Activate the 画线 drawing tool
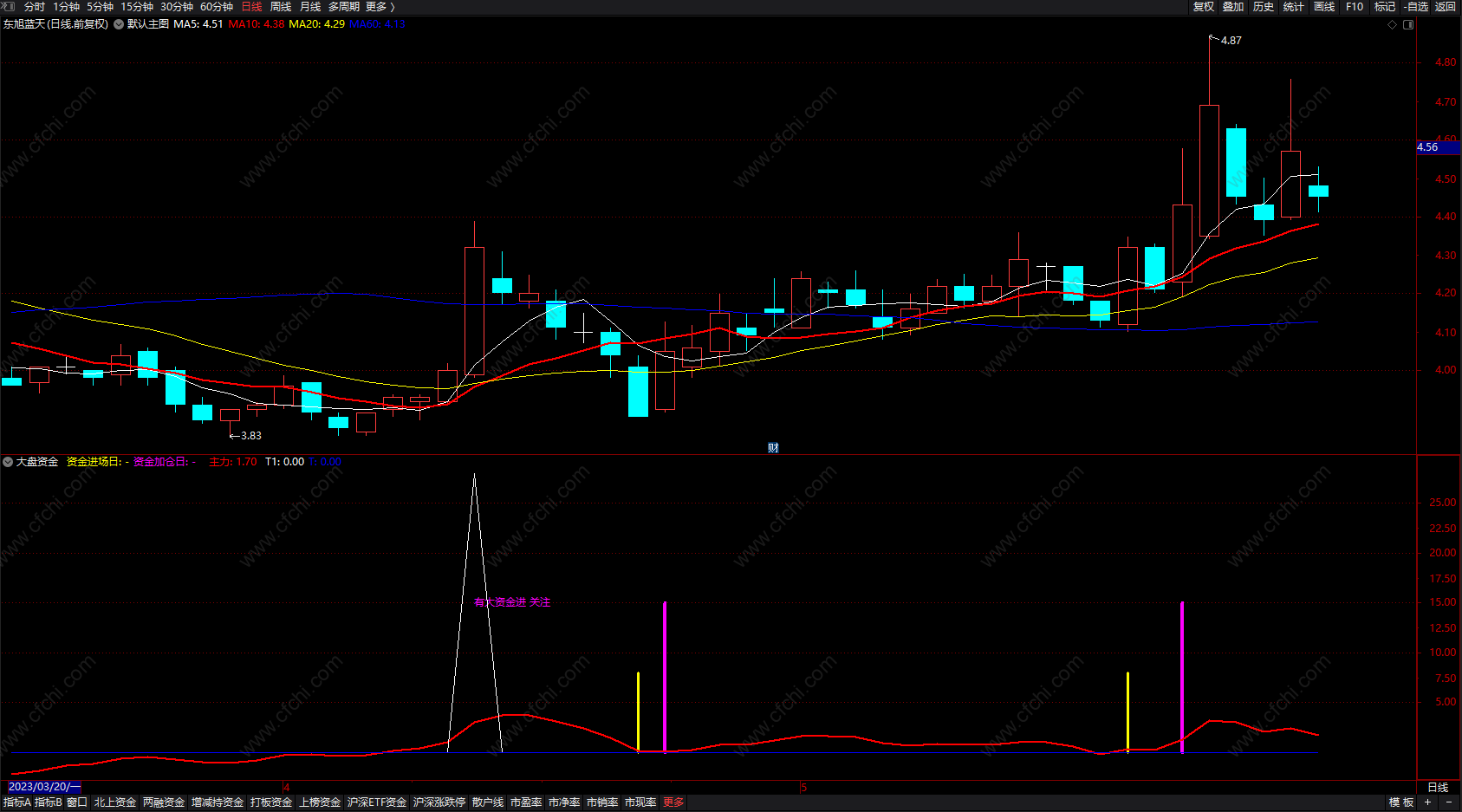Image resolution: width=1462 pixels, height=812 pixels. [1324, 7]
